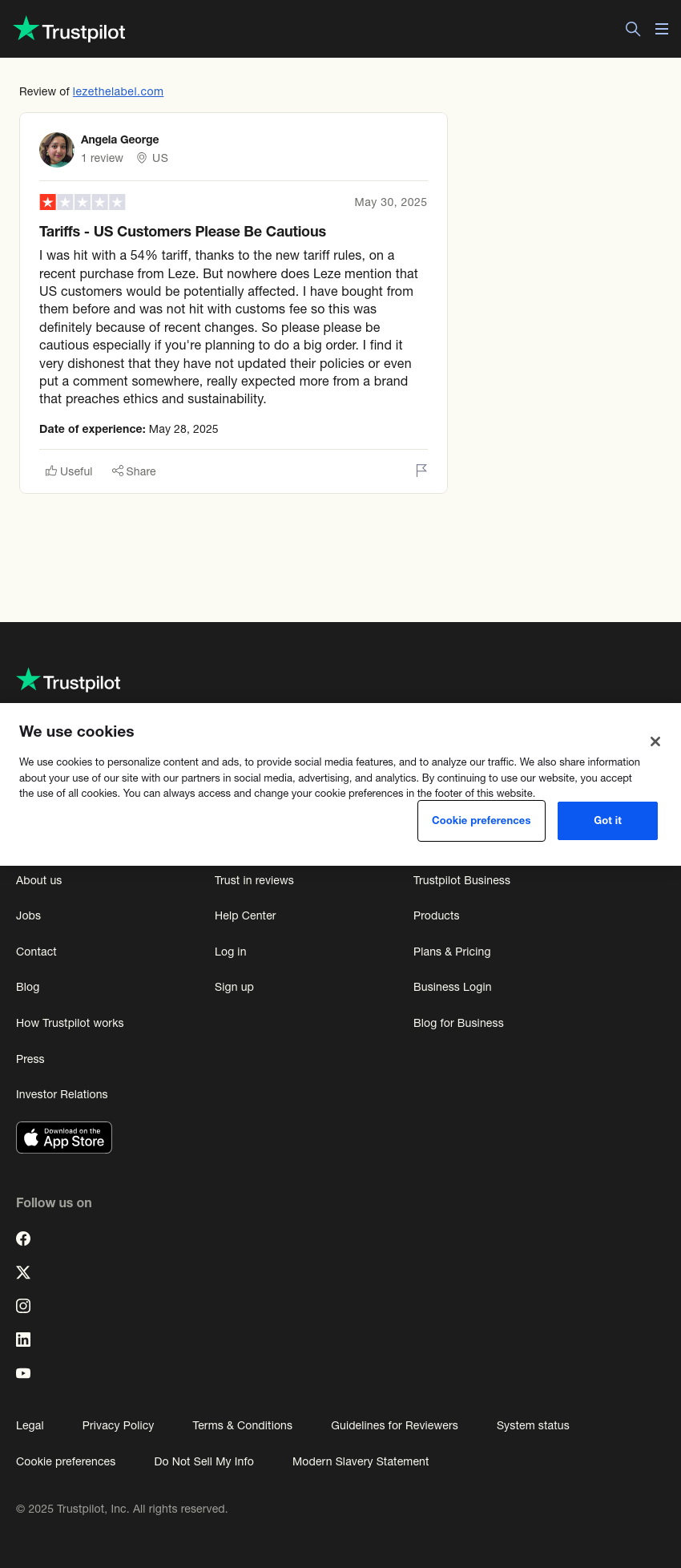
Task: Open the hamburger menu in header
Action: 662,29
